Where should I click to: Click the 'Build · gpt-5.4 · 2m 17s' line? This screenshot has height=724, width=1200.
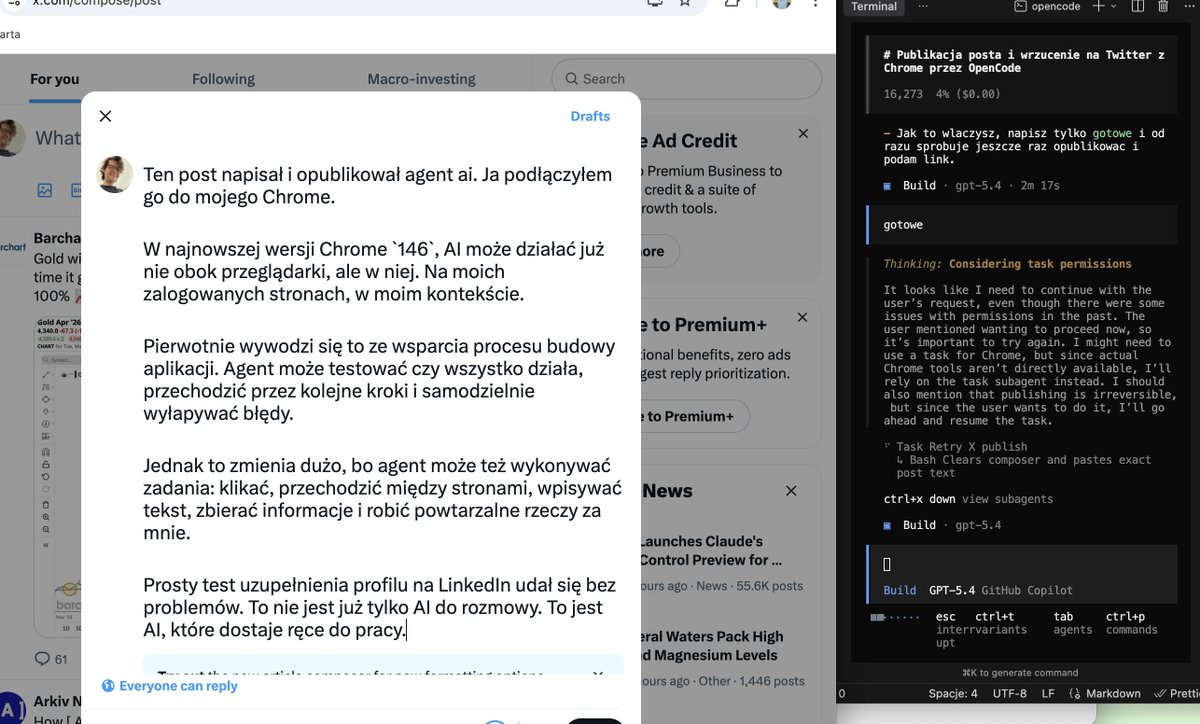point(971,185)
